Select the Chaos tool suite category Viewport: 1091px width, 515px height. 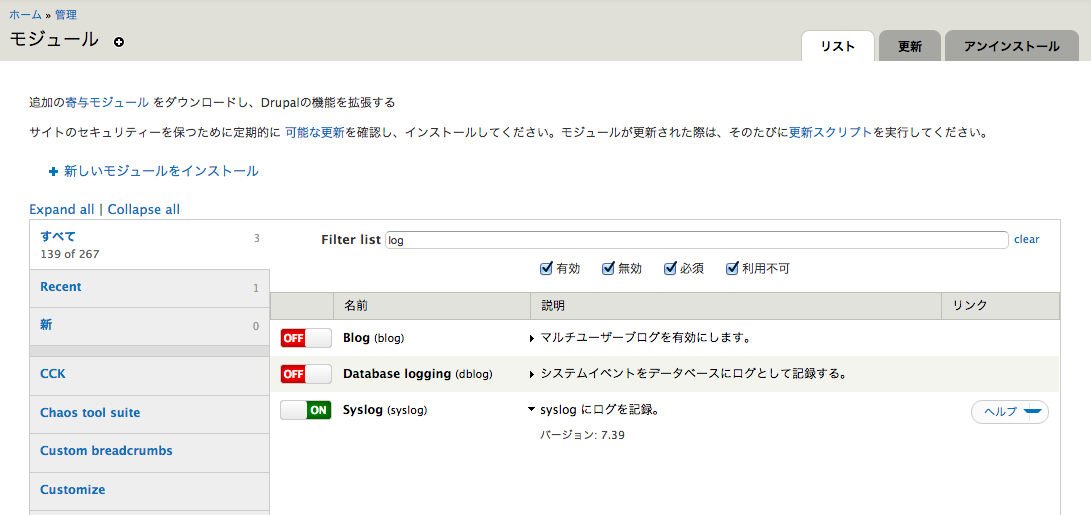90,413
